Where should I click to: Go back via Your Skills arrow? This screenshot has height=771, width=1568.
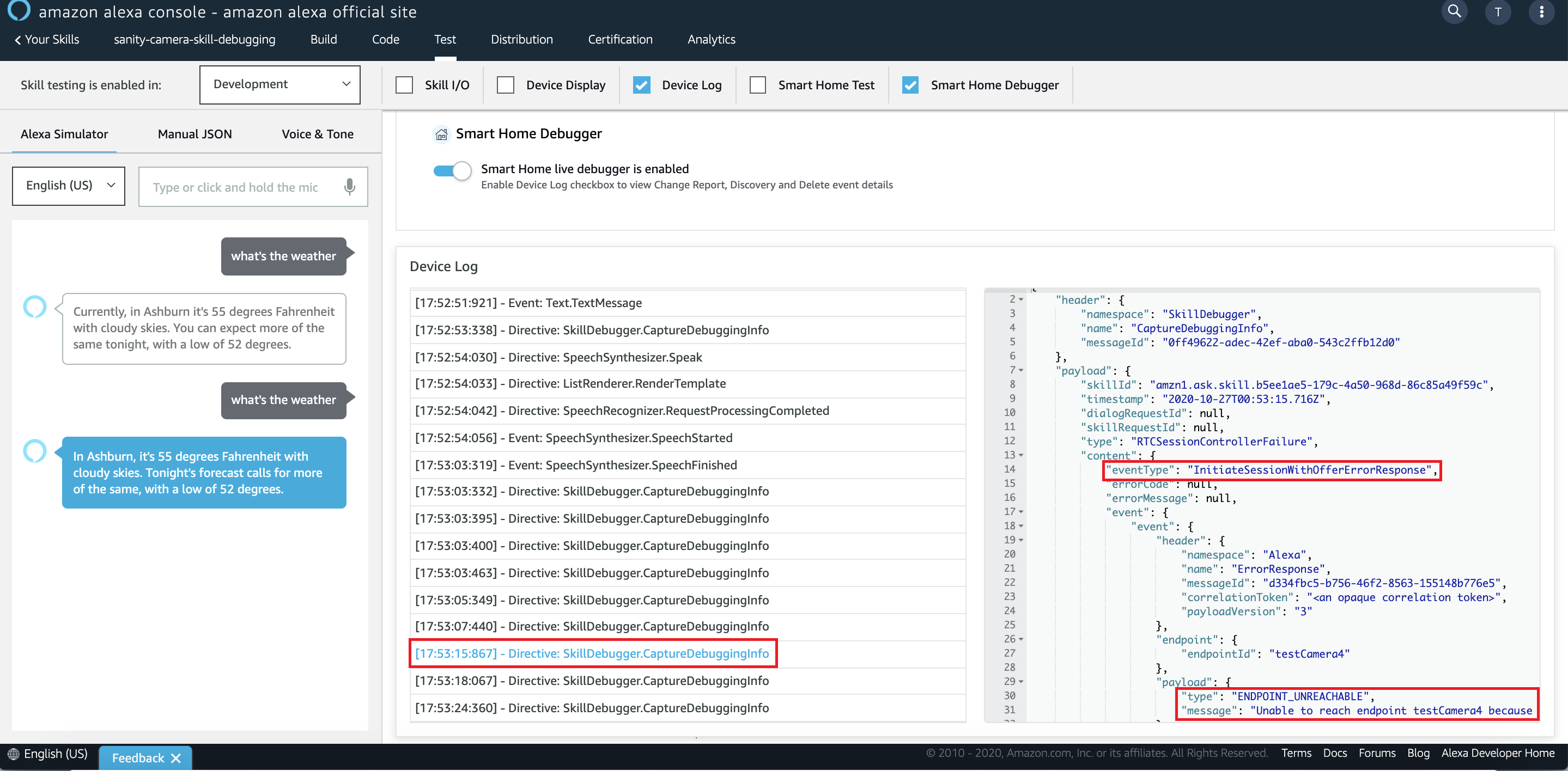click(x=17, y=40)
